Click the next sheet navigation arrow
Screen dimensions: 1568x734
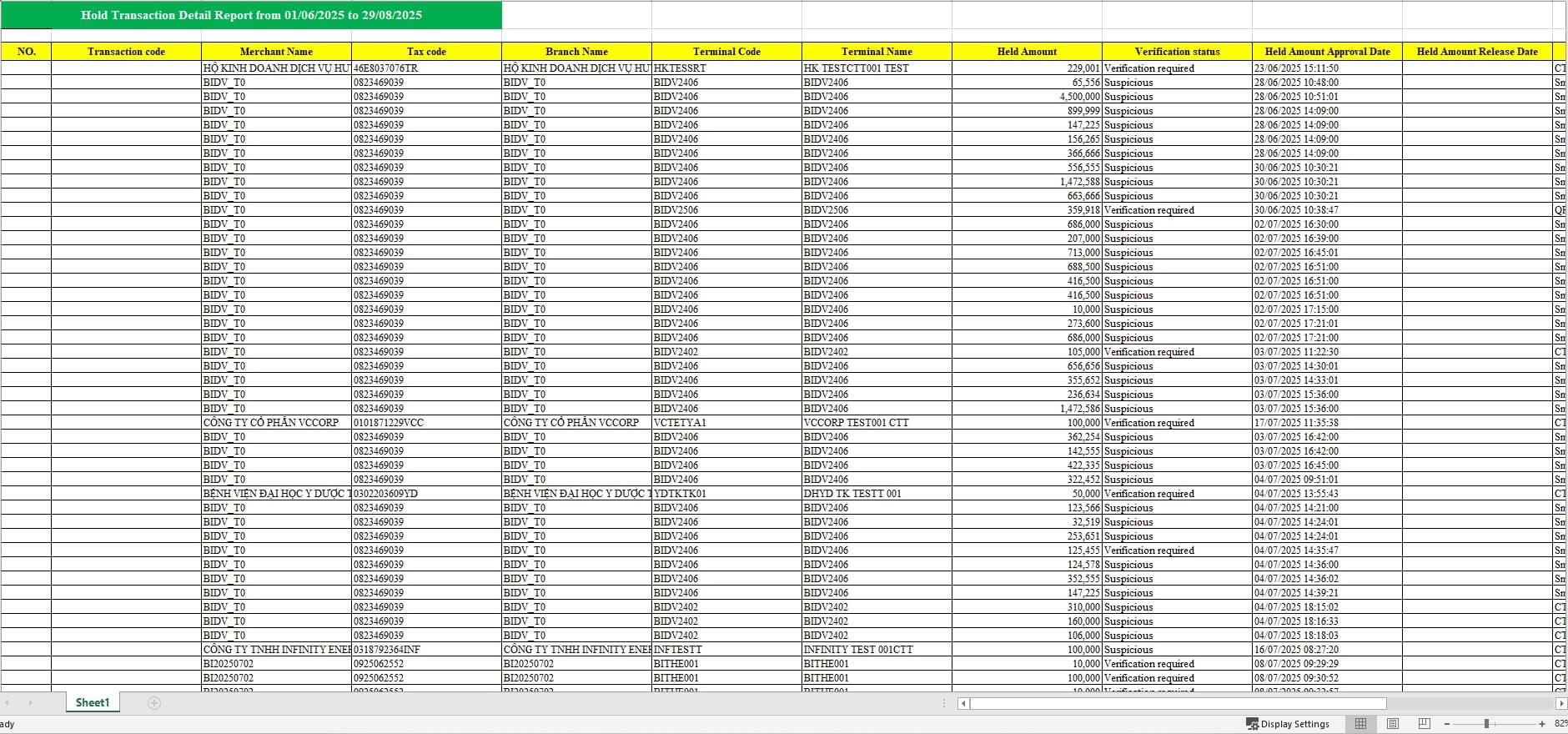point(31,703)
